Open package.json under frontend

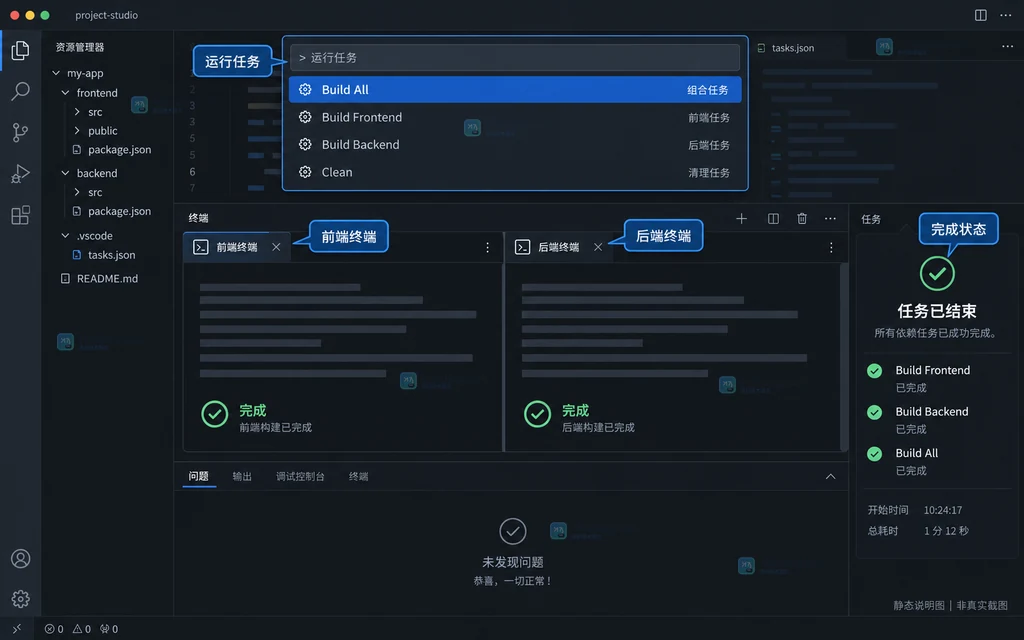pos(112,150)
